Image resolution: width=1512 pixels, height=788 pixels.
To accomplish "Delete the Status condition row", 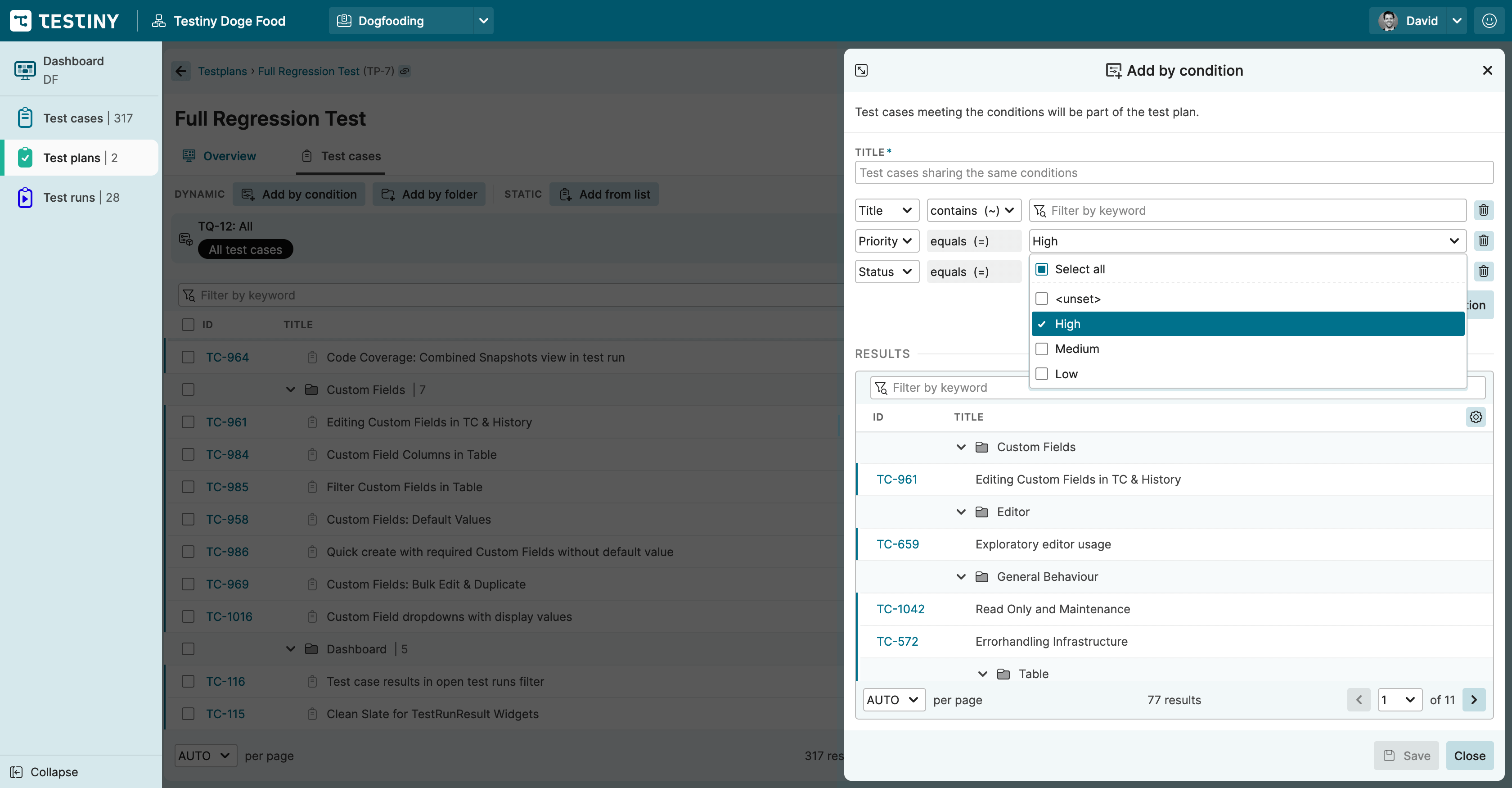I will 1483,271.
